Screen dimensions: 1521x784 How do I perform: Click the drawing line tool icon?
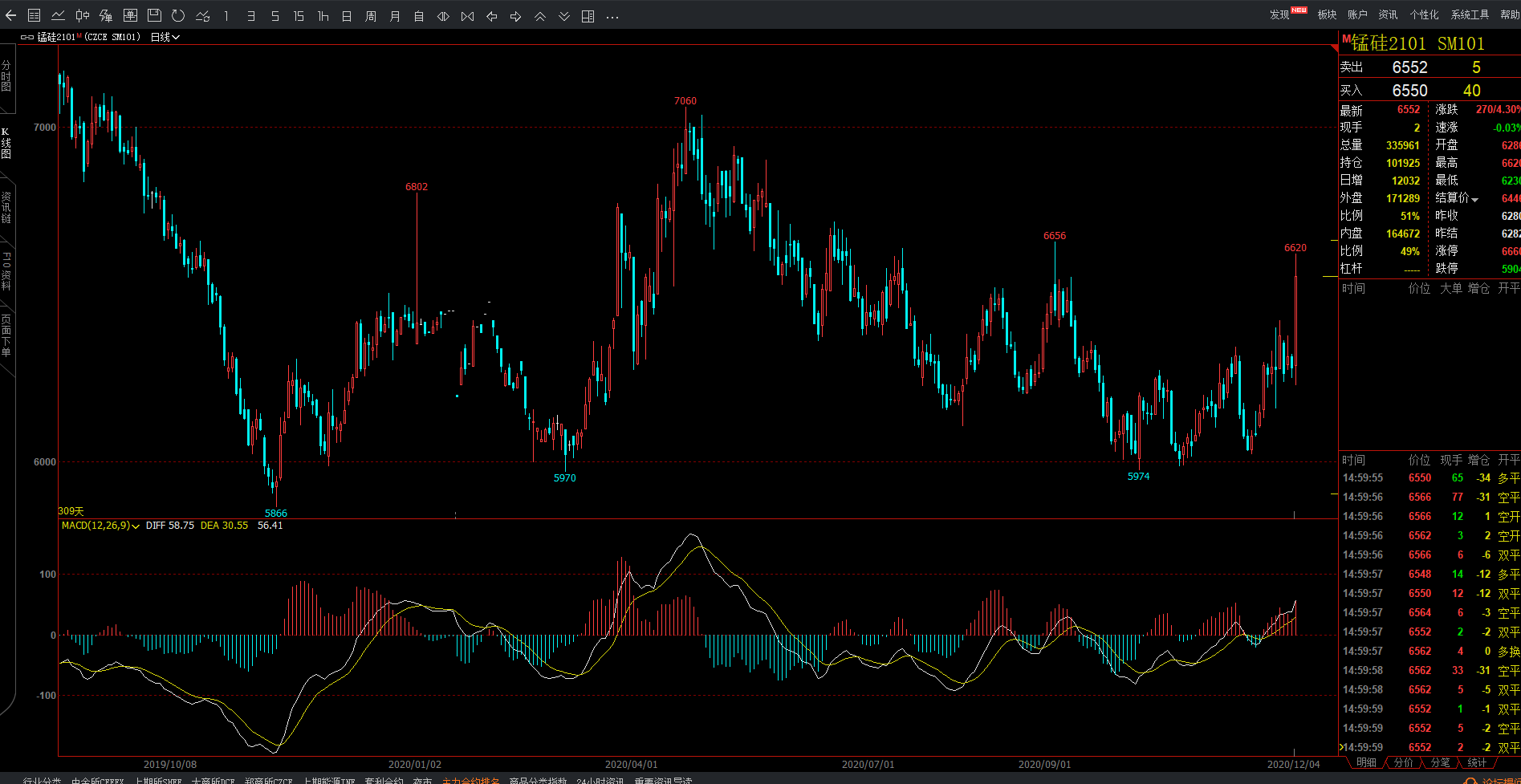202,15
